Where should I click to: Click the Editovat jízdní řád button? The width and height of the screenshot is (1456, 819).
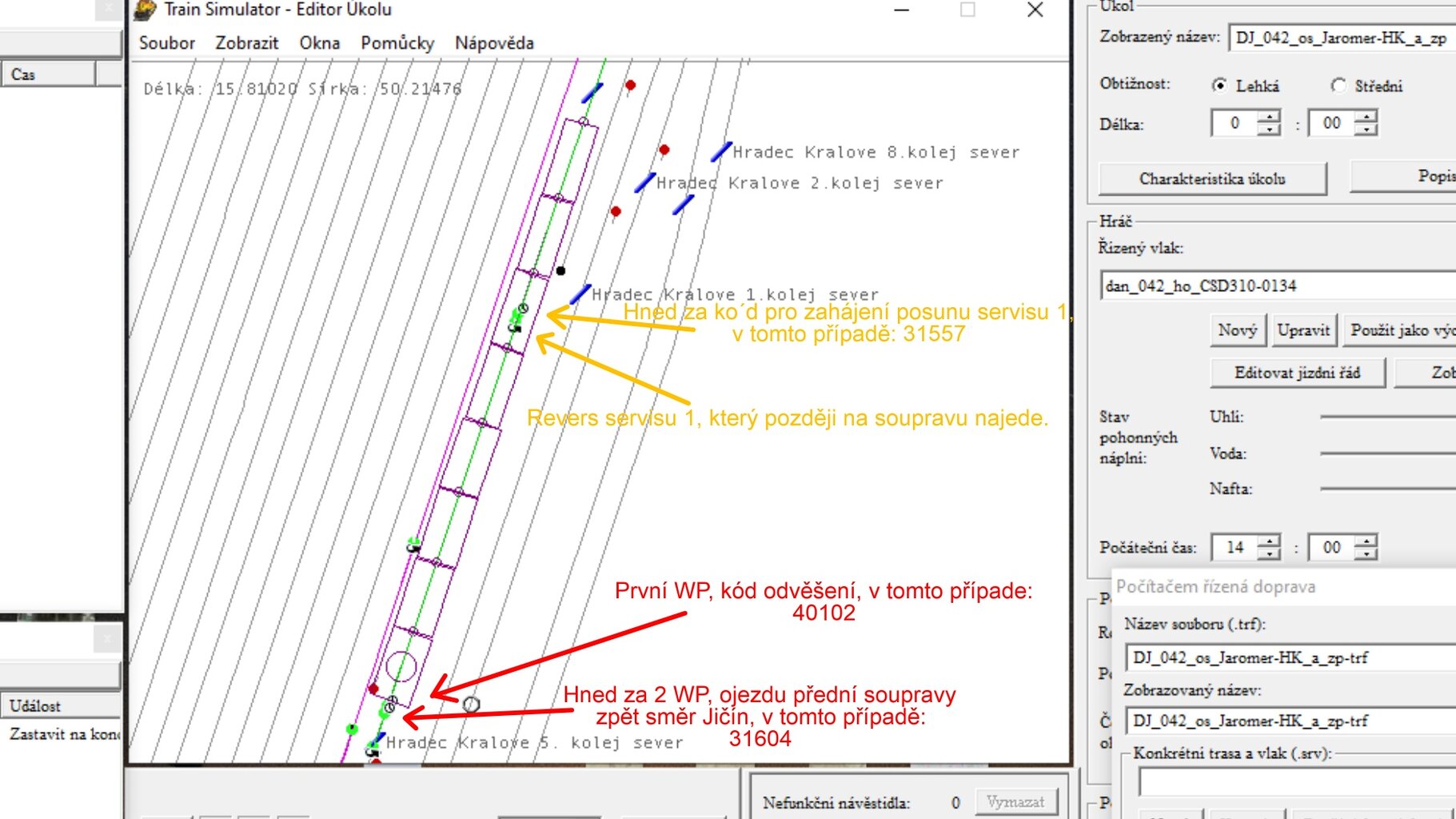coord(1297,373)
